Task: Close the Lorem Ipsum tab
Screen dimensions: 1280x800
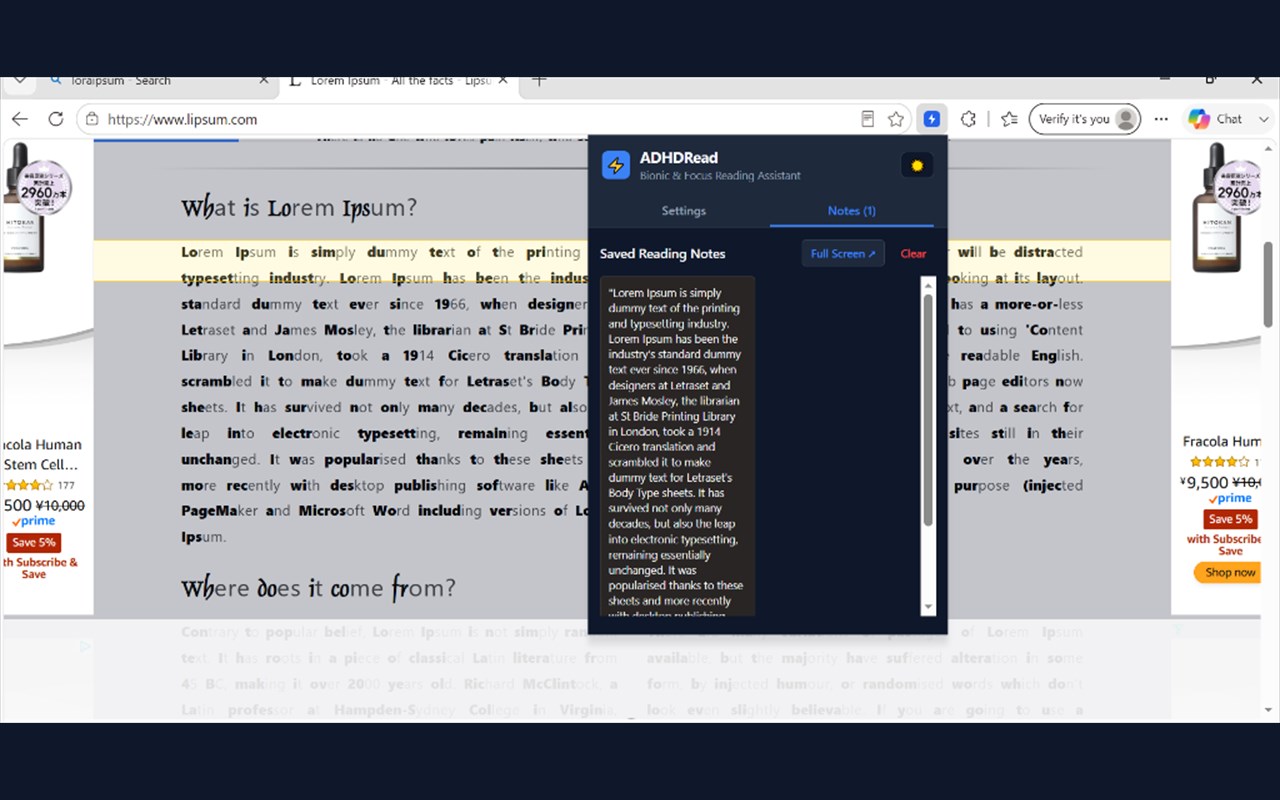Action: pyautogui.click(x=503, y=80)
